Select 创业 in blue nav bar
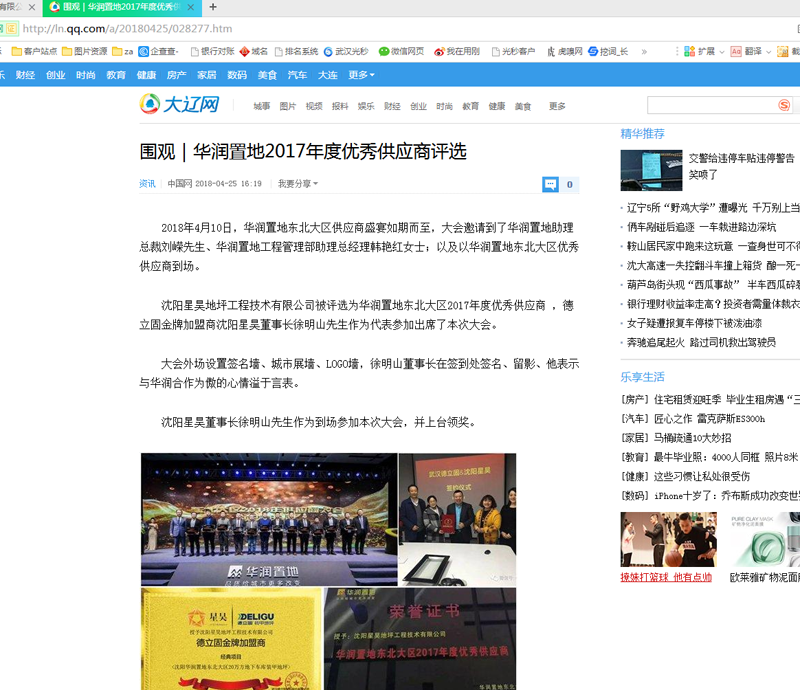800x690 pixels. point(56,75)
